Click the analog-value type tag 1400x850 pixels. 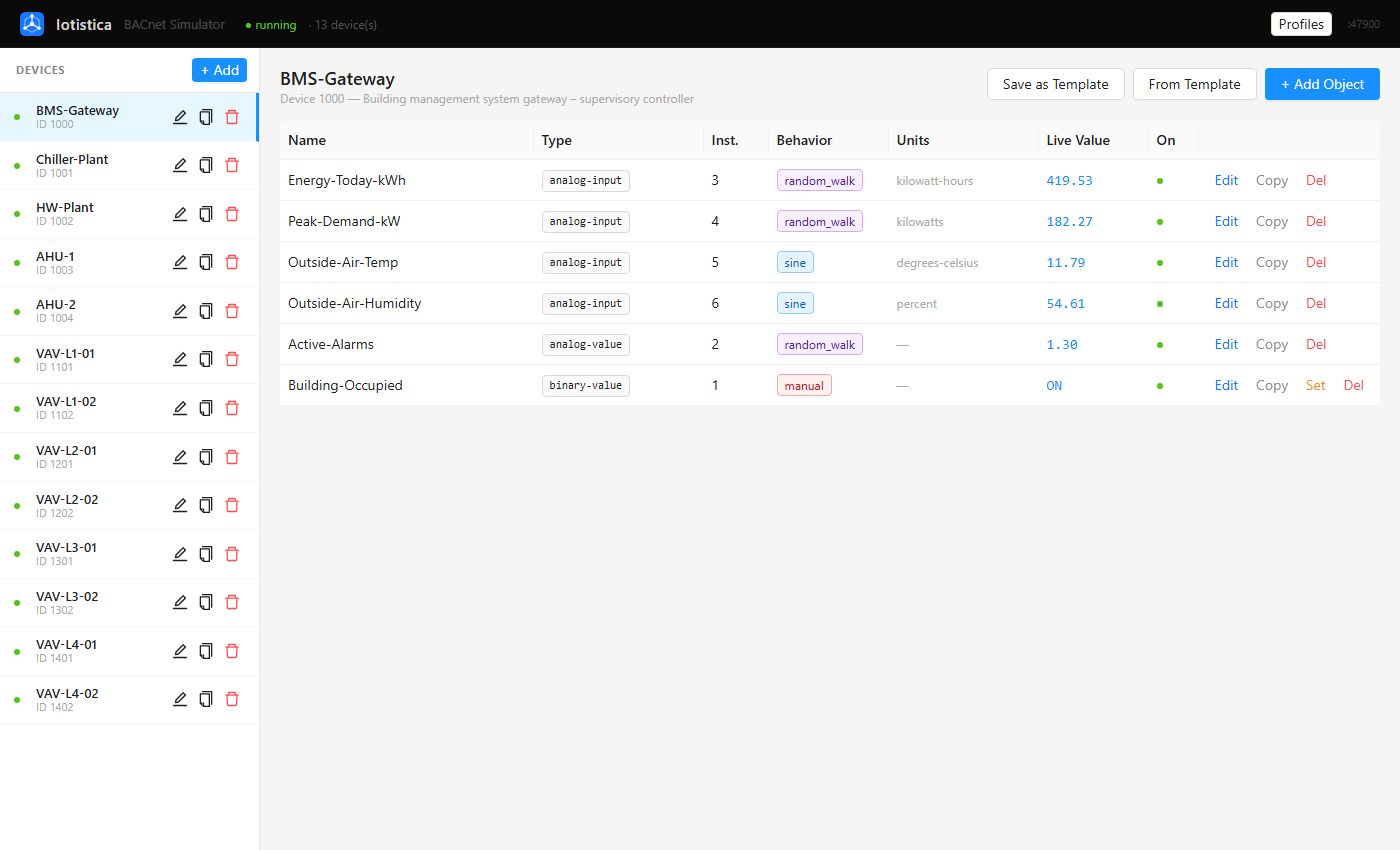pyautogui.click(x=586, y=345)
